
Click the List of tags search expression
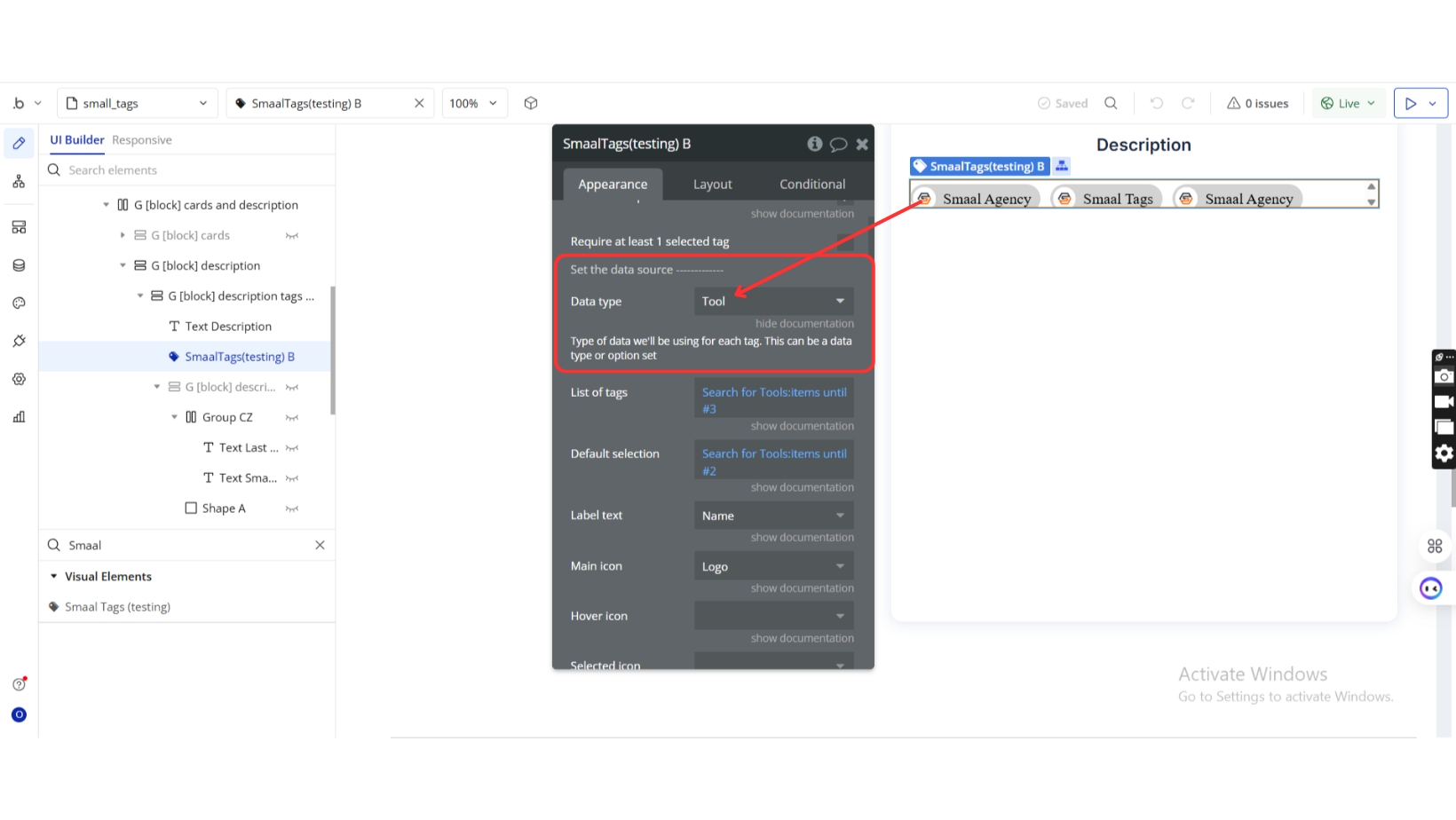click(x=773, y=400)
